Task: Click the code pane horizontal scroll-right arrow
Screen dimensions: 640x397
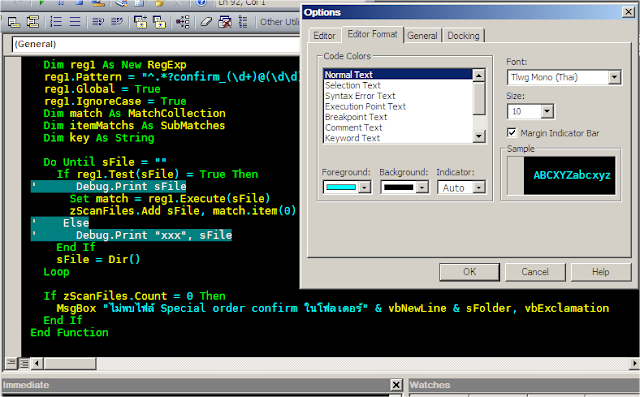Action: [634, 363]
